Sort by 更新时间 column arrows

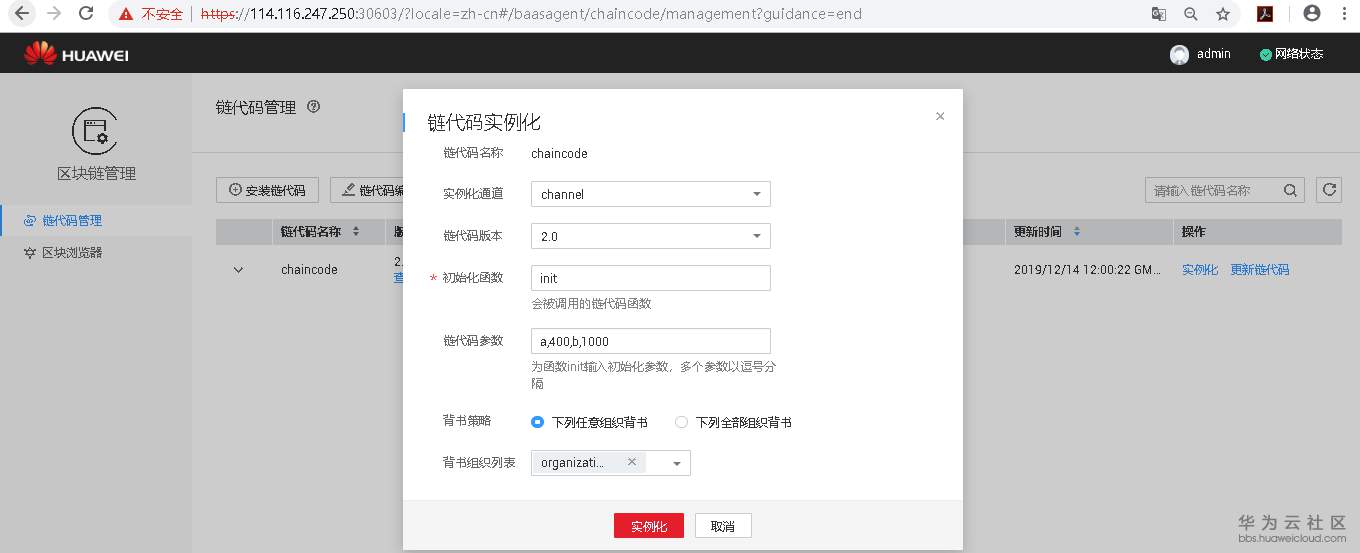[x=1077, y=232]
